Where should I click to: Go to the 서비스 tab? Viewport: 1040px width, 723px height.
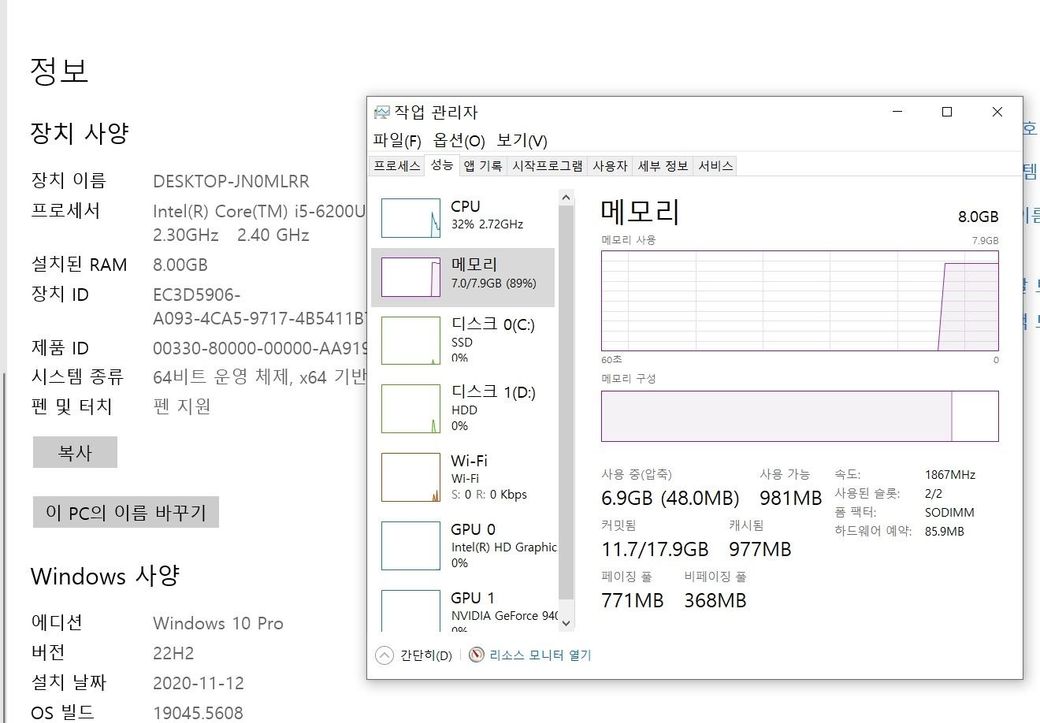point(715,166)
